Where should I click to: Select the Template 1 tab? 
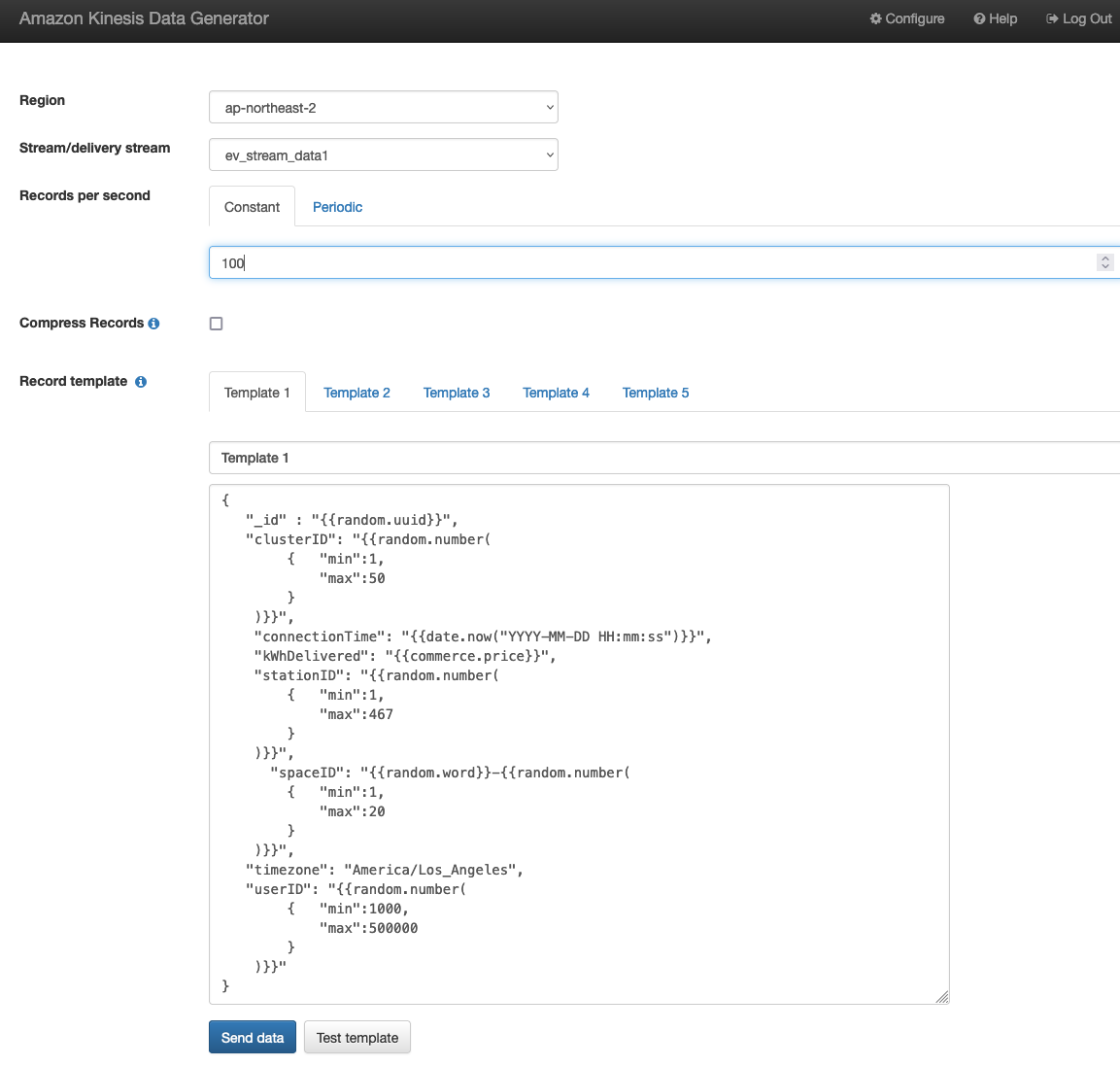pyautogui.click(x=257, y=393)
